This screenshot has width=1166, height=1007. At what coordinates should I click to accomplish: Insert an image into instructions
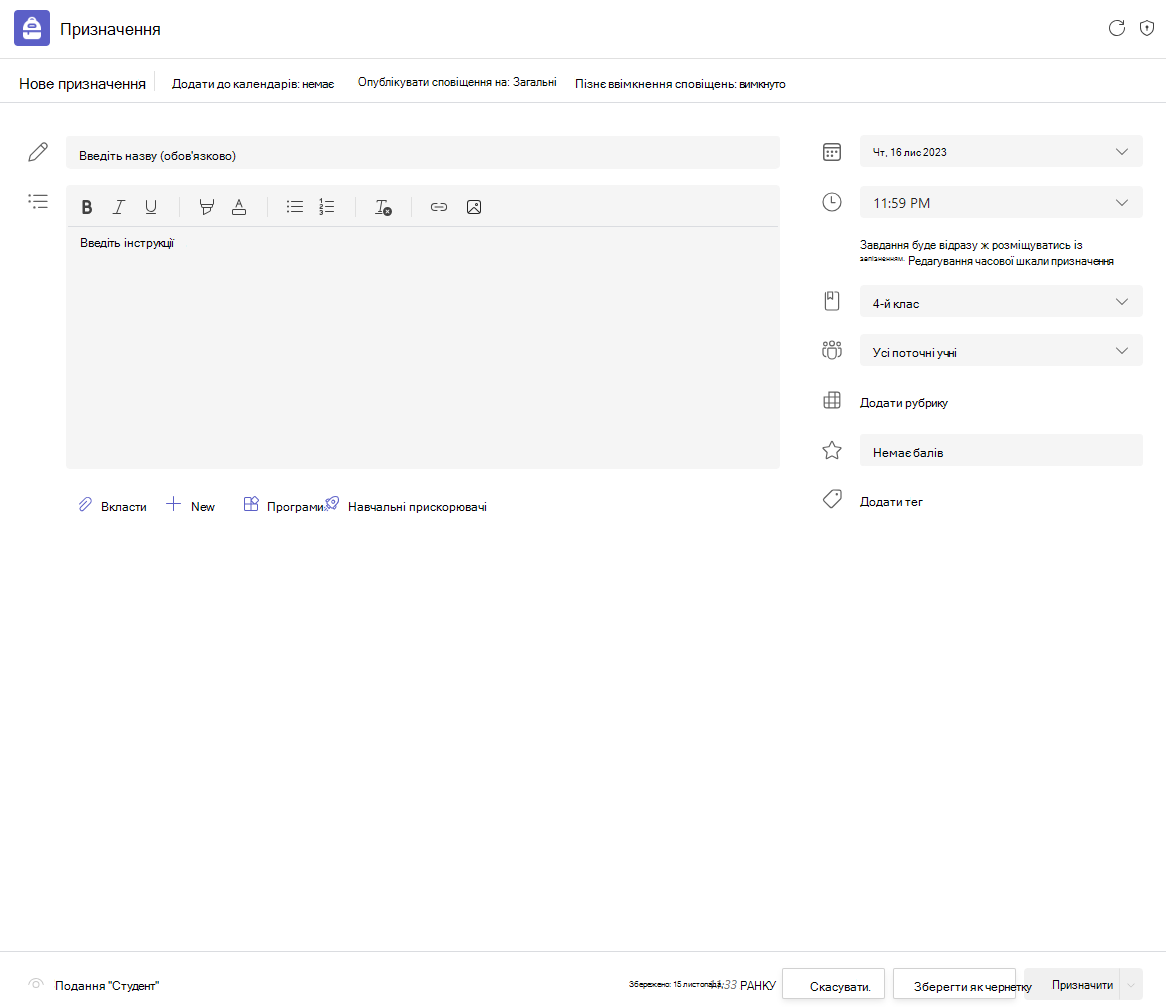click(x=474, y=207)
